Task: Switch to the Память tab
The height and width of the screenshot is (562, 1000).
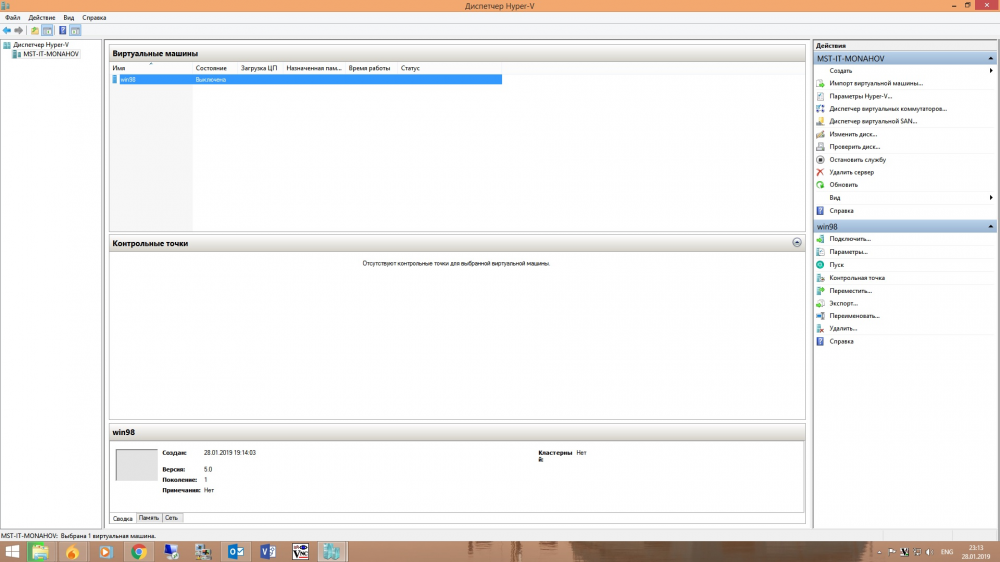Action: coord(149,518)
